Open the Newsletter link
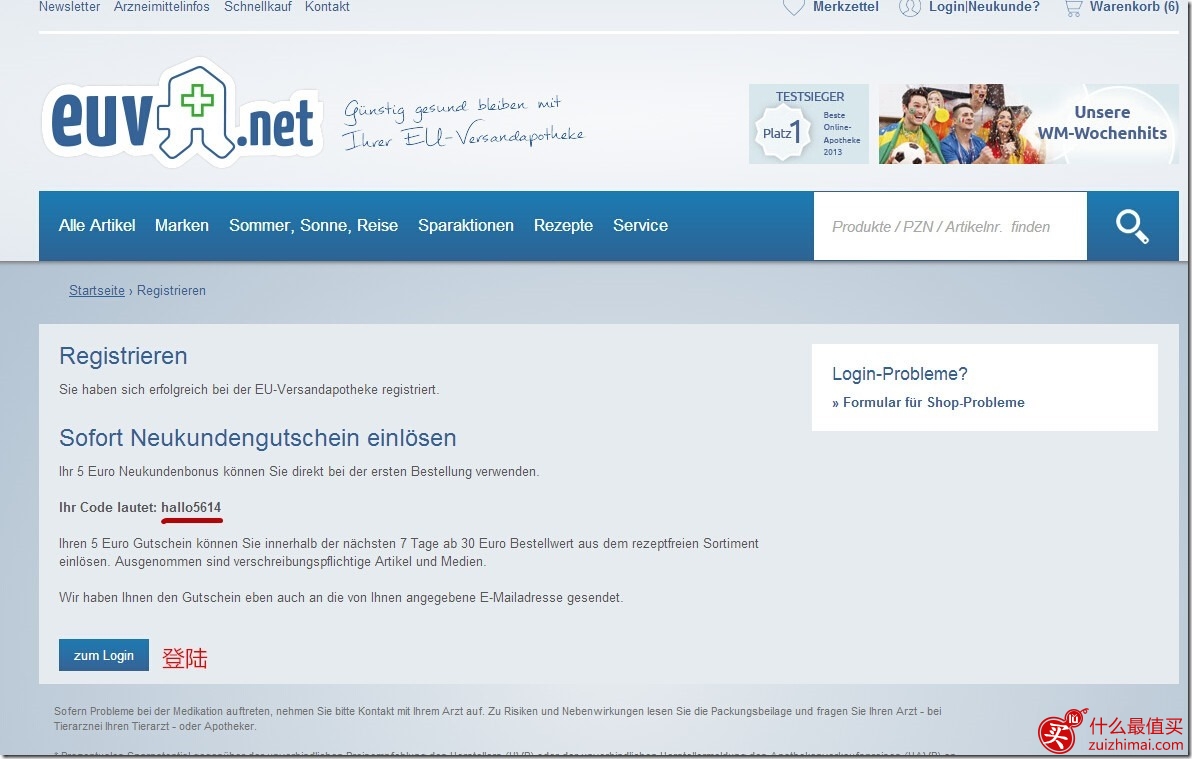The width and height of the screenshot is (1192, 759). coord(69,7)
